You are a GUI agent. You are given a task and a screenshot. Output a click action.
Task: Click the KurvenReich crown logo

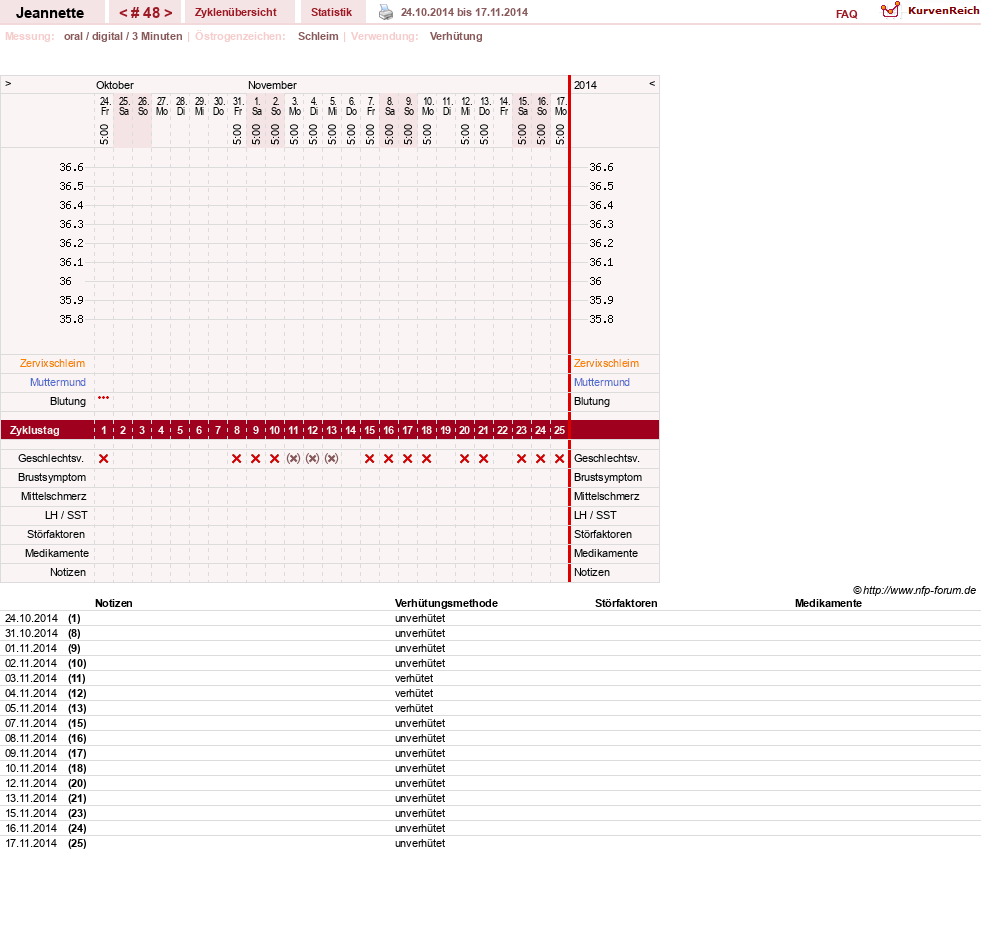pyautogui.click(x=890, y=10)
